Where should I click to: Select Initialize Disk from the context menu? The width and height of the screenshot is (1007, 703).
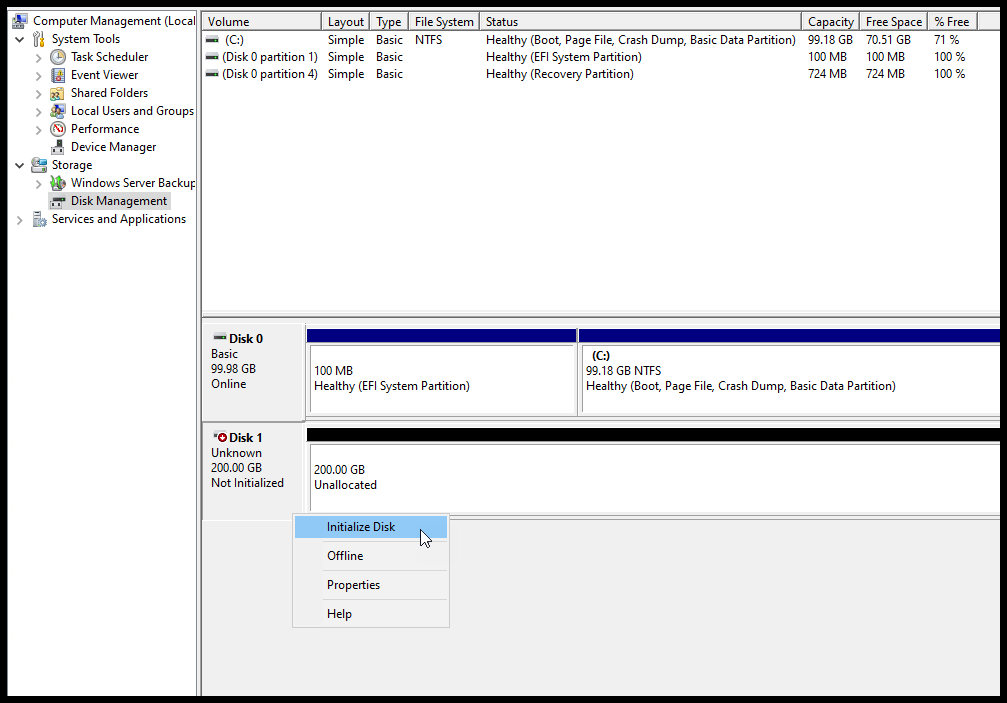pos(371,527)
